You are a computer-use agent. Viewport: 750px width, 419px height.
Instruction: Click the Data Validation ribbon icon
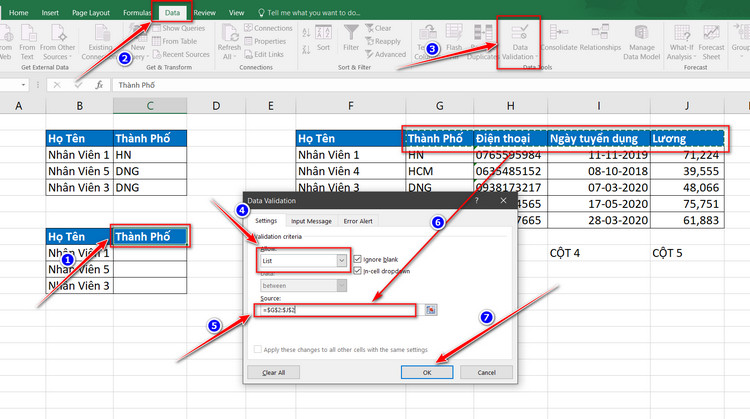pyautogui.click(x=519, y=33)
